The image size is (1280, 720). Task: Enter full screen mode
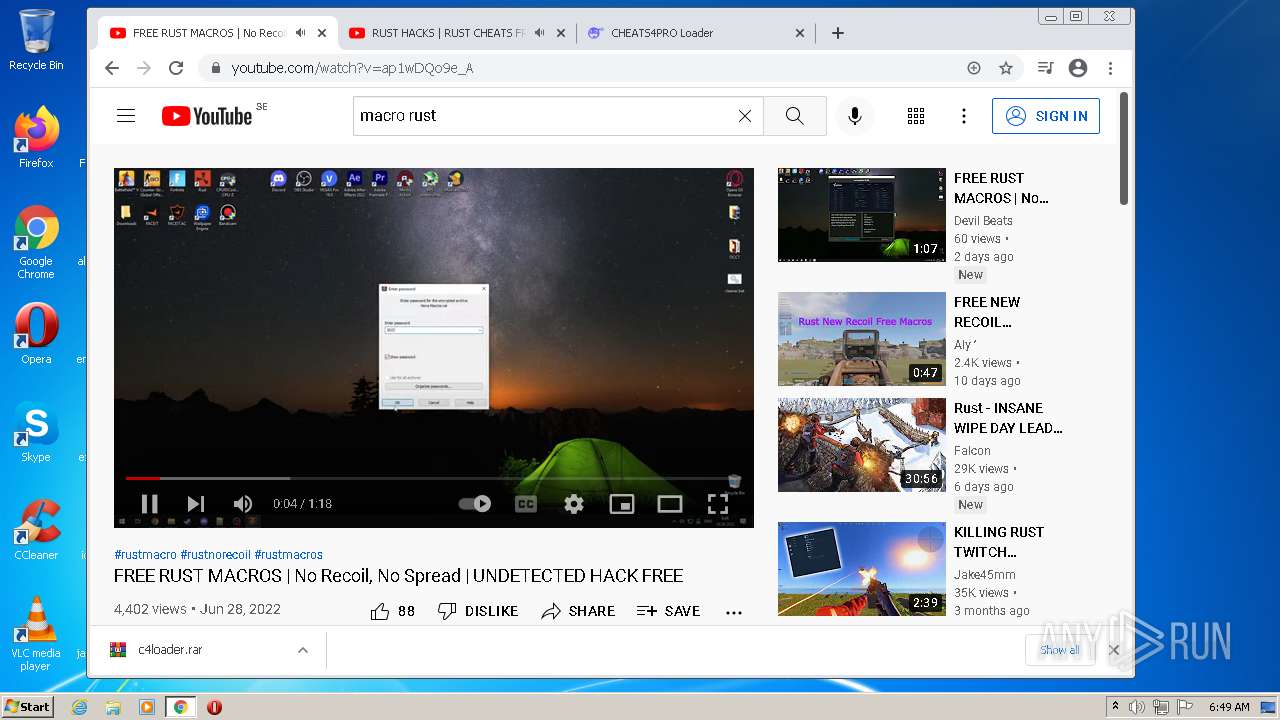(718, 504)
